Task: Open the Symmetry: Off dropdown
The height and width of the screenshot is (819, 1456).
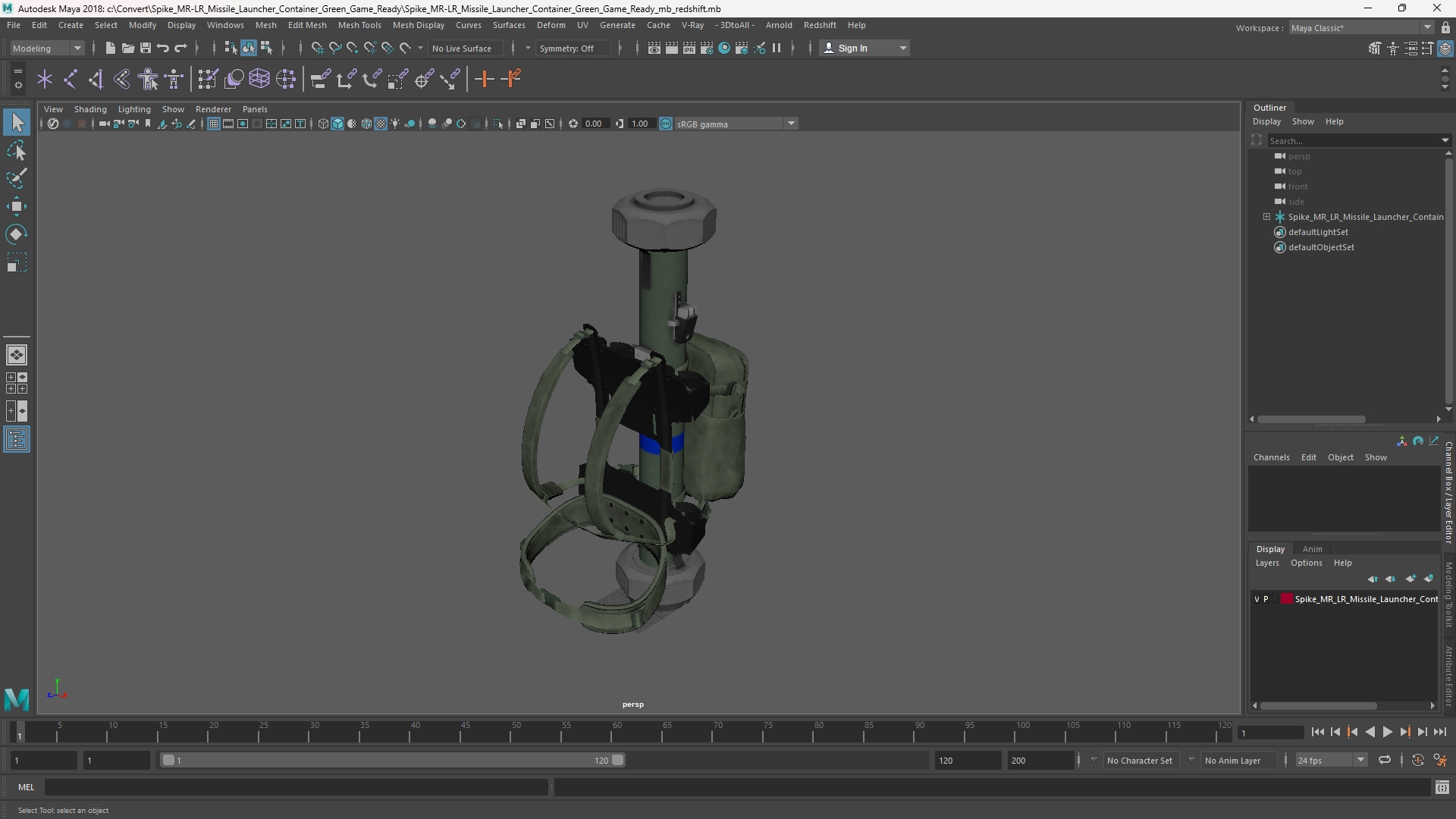Action: coord(573,48)
